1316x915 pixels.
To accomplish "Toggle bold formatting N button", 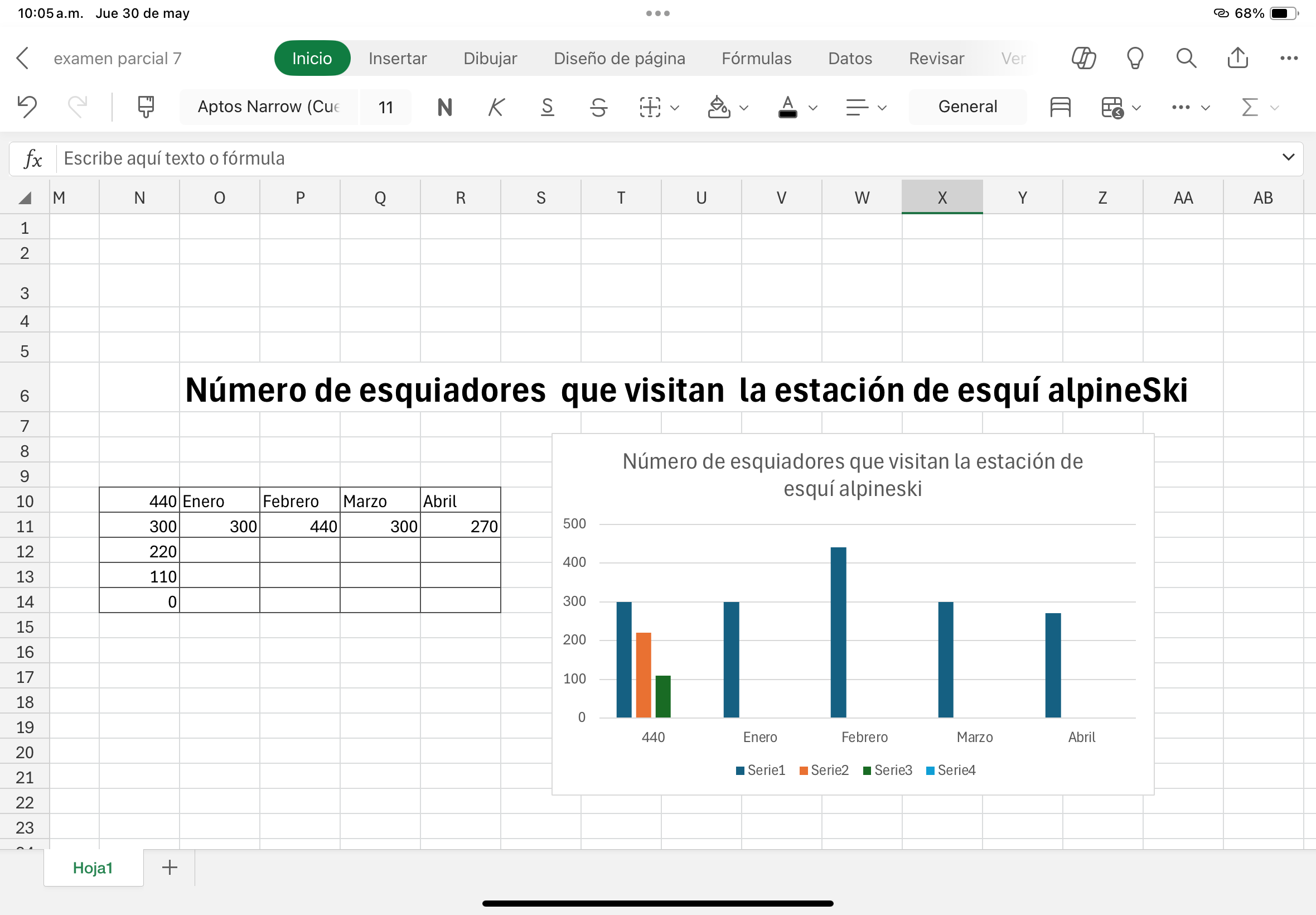I will [444, 107].
